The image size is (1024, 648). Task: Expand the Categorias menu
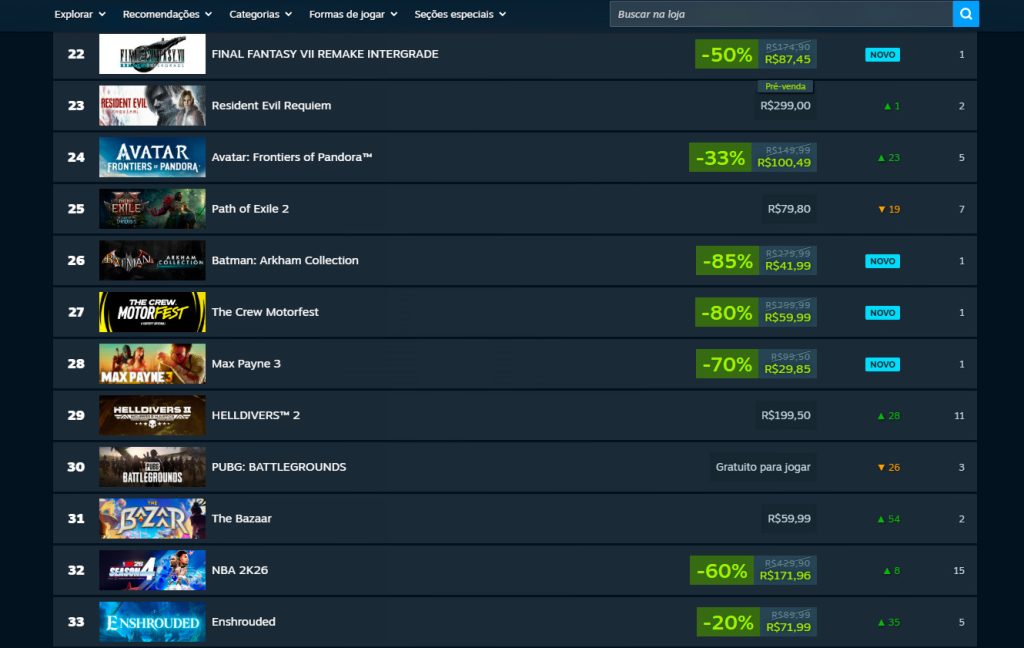point(260,14)
